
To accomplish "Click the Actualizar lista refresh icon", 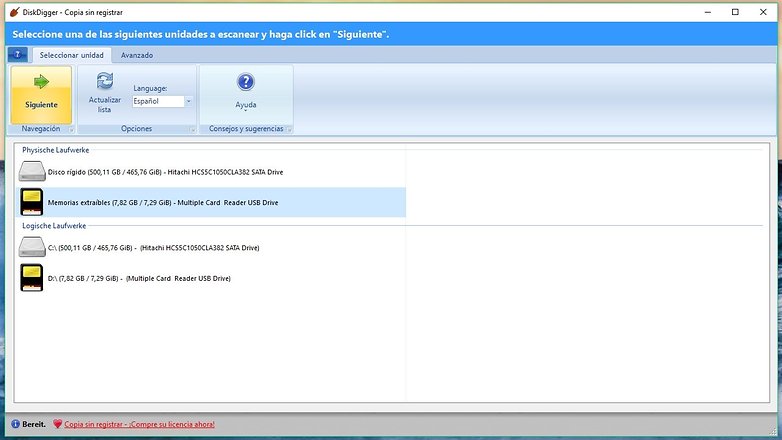I will pyautogui.click(x=105, y=81).
